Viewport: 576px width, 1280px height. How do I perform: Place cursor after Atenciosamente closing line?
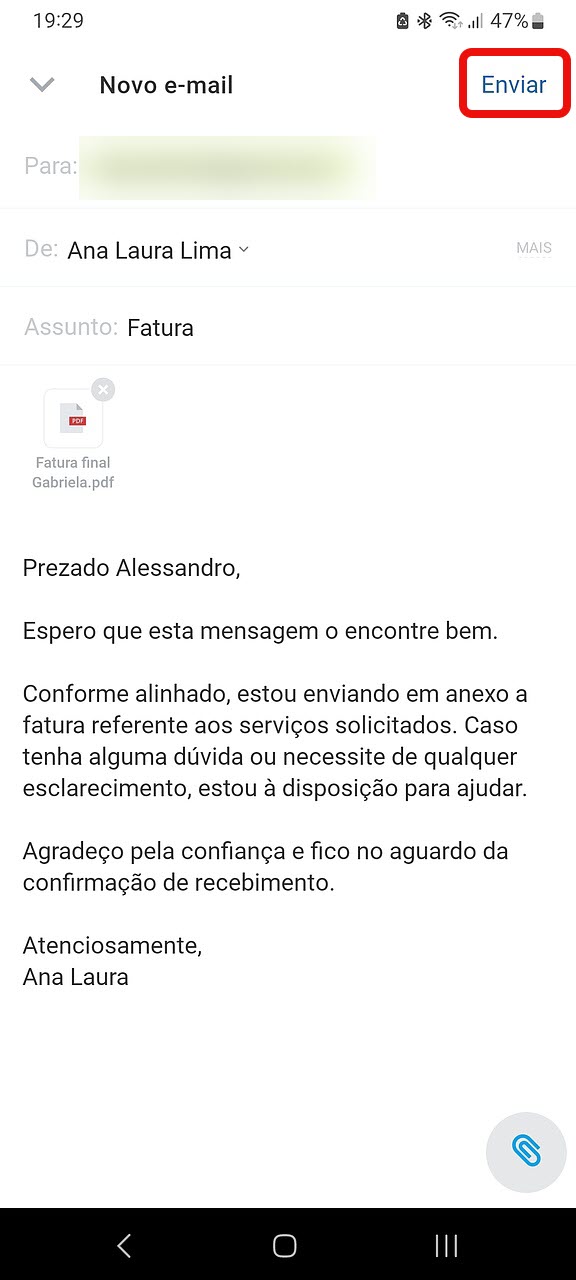(x=203, y=945)
